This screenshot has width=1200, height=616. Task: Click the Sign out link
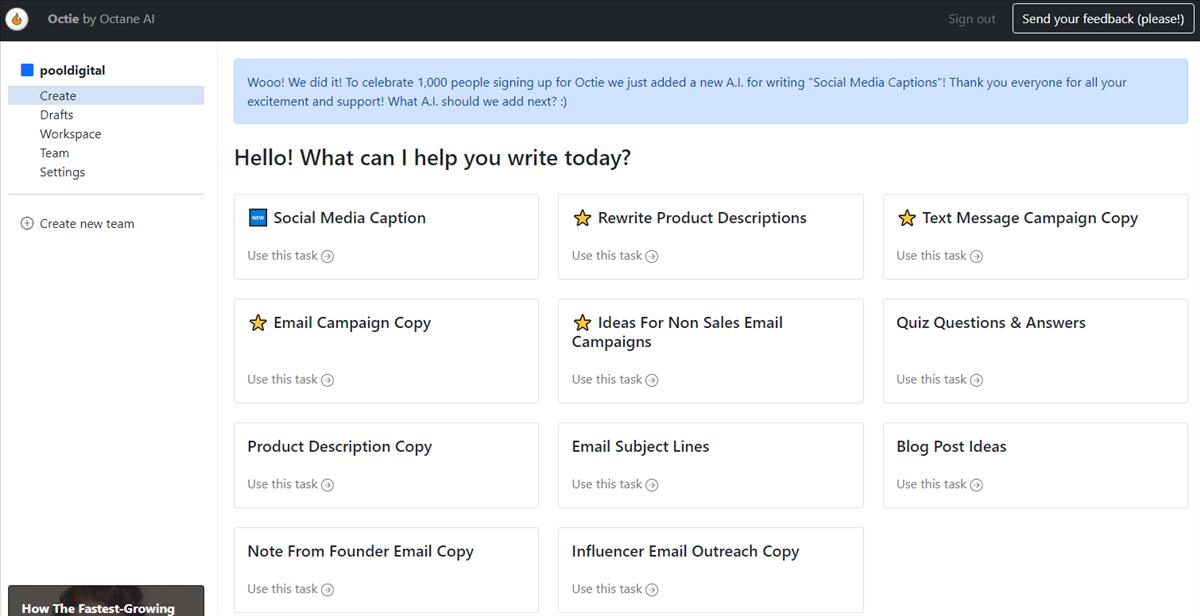pyautogui.click(x=972, y=19)
